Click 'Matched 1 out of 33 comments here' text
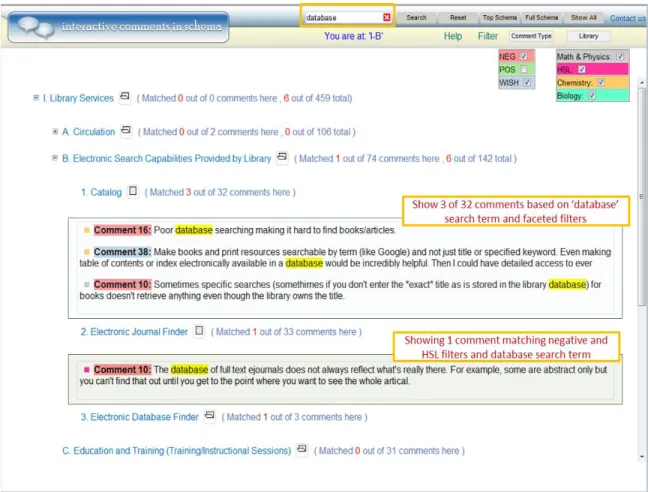Viewport: 648px width, 492px height. (286, 332)
